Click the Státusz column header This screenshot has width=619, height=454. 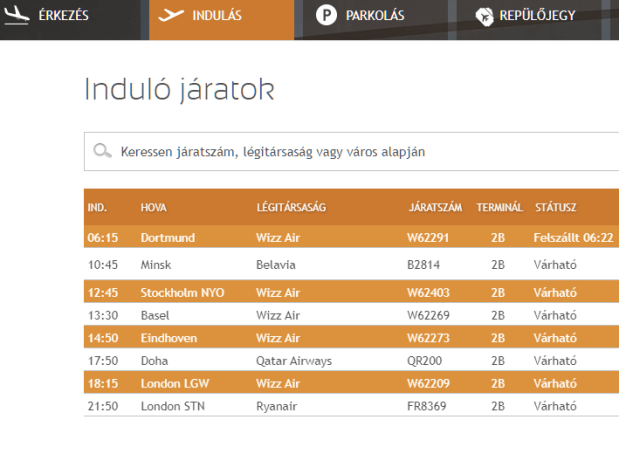pyautogui.click(x=555, y=208)
